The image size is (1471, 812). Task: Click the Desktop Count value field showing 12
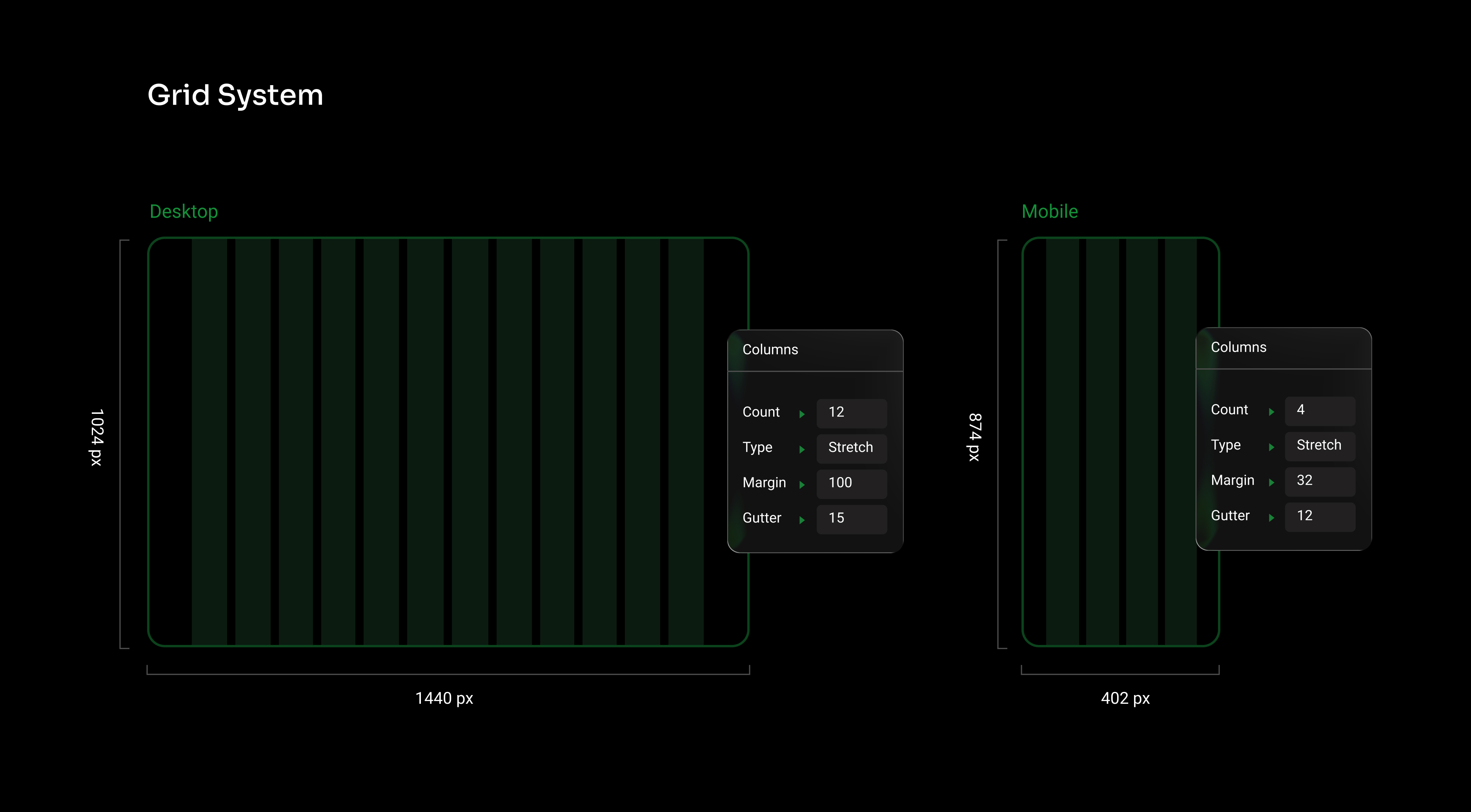coord(852,413)
